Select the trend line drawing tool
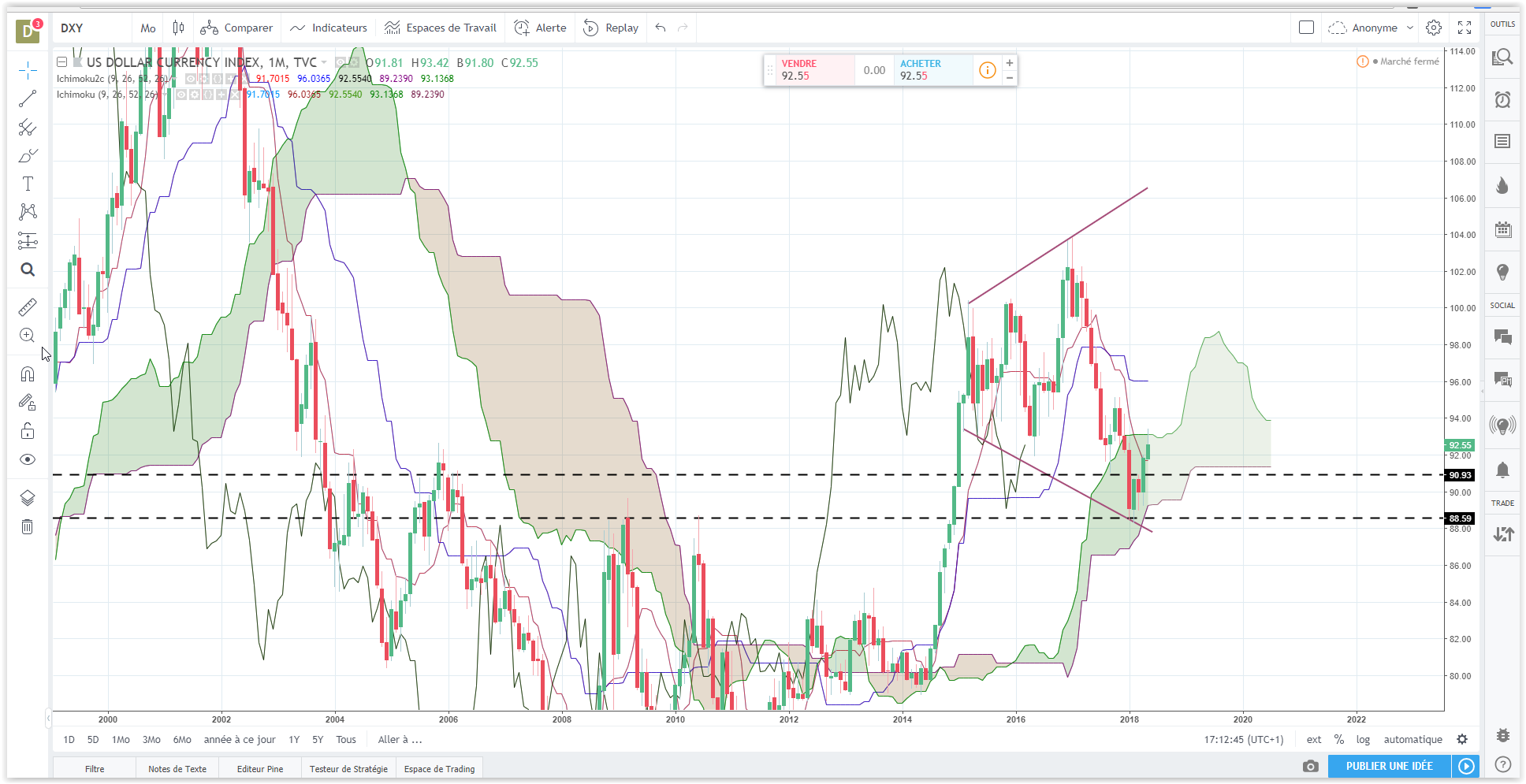 coord(28,98)
